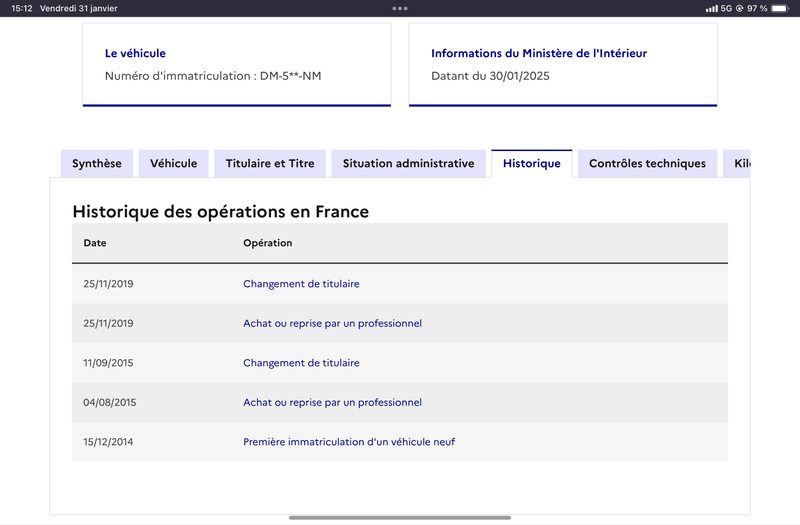
Task: Click 'Historique des opérations en France' heading
Action: pos(220,211)
